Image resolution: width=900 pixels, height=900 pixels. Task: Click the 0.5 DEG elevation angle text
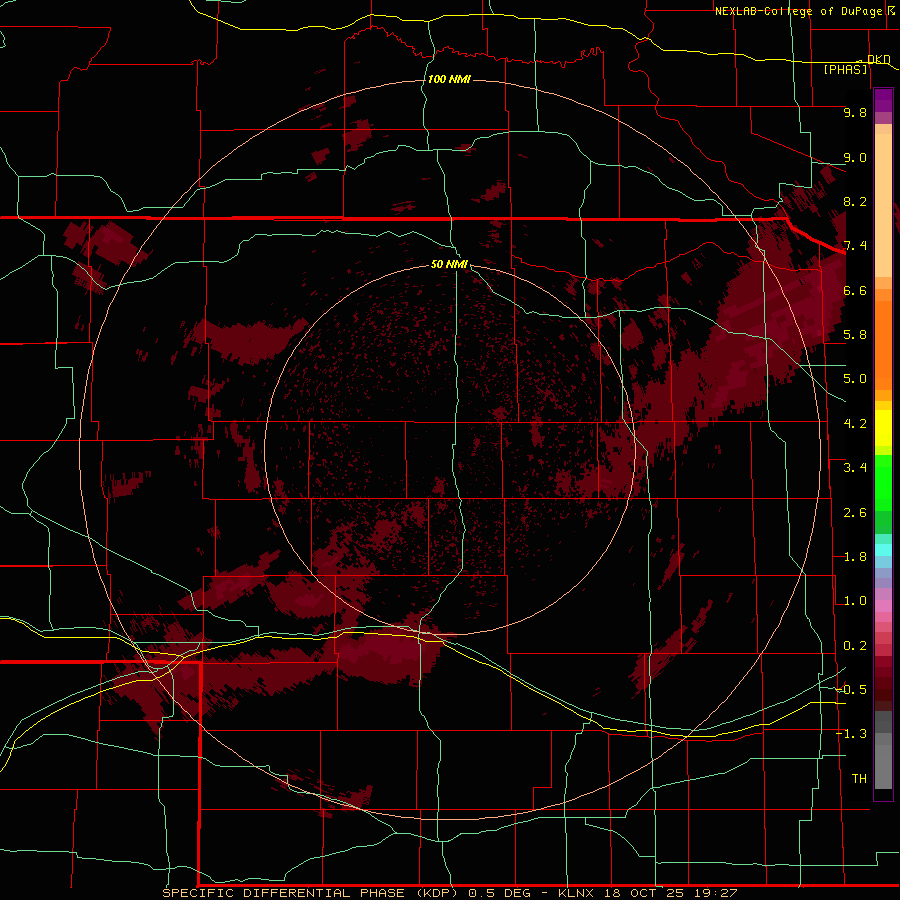pyautogui.click(x=499, y=893)
